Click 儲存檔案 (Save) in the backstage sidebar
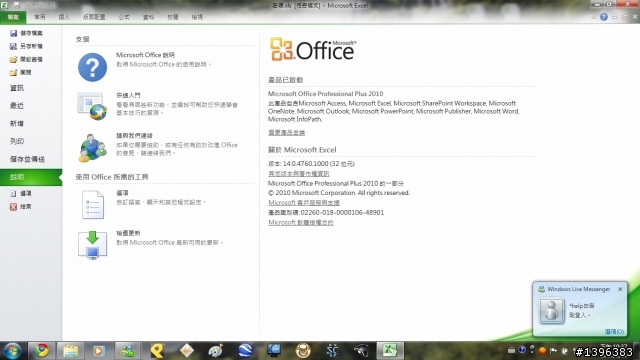640x360 pixels. click(26, 33)
